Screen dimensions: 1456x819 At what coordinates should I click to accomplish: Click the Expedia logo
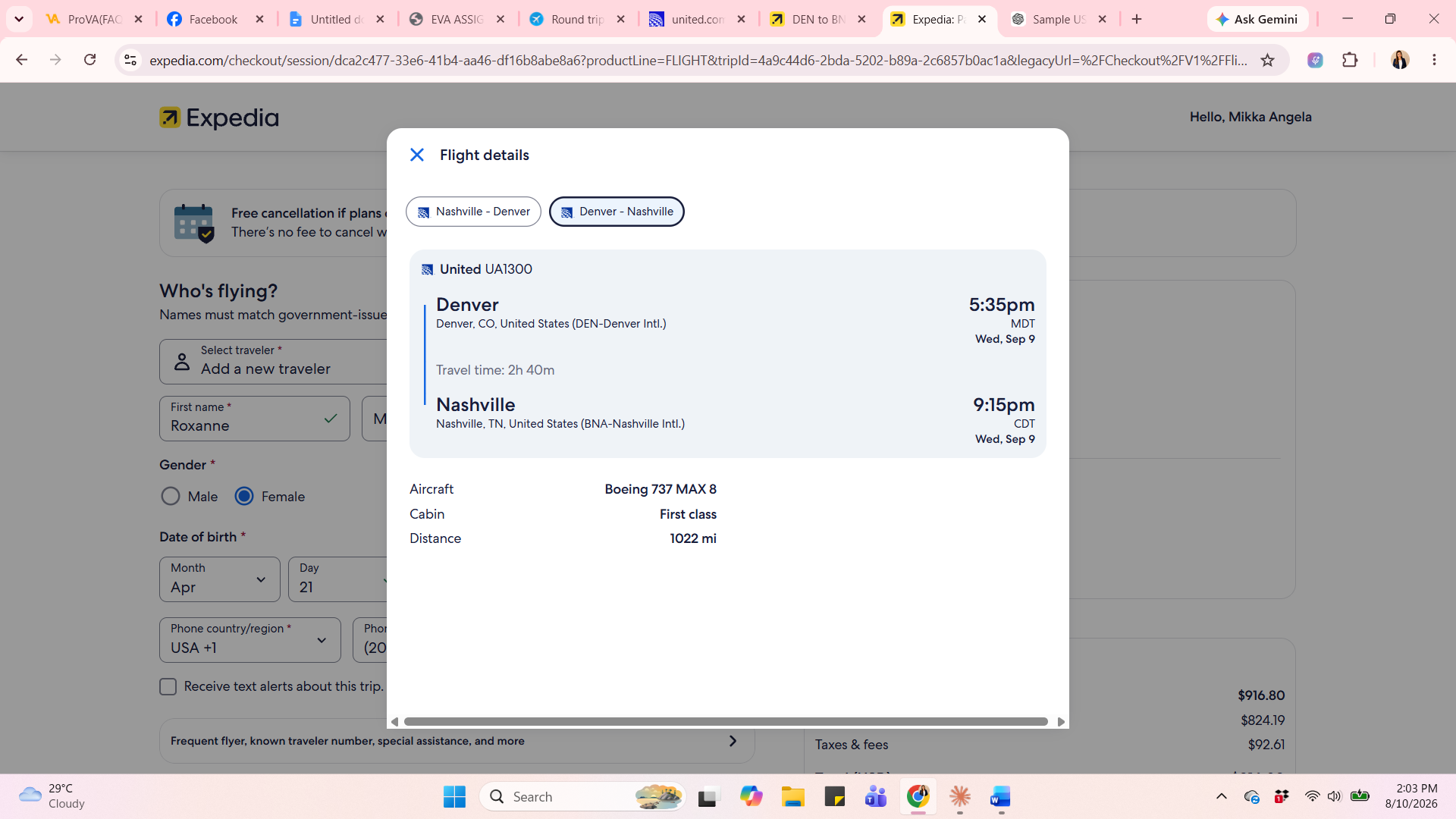click(x=219, y=118)
